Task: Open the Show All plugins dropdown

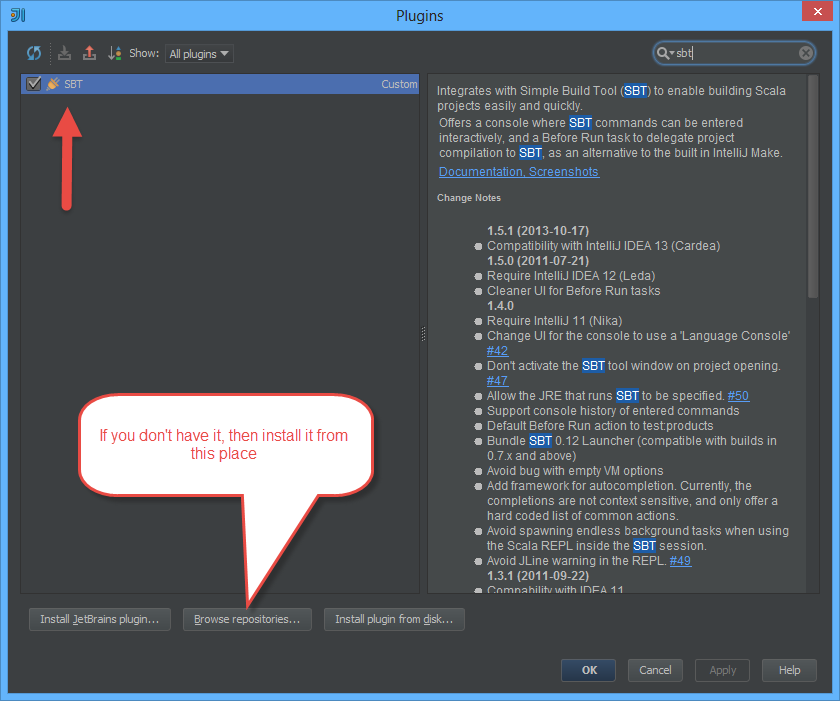Action: [x=199, y=54]
